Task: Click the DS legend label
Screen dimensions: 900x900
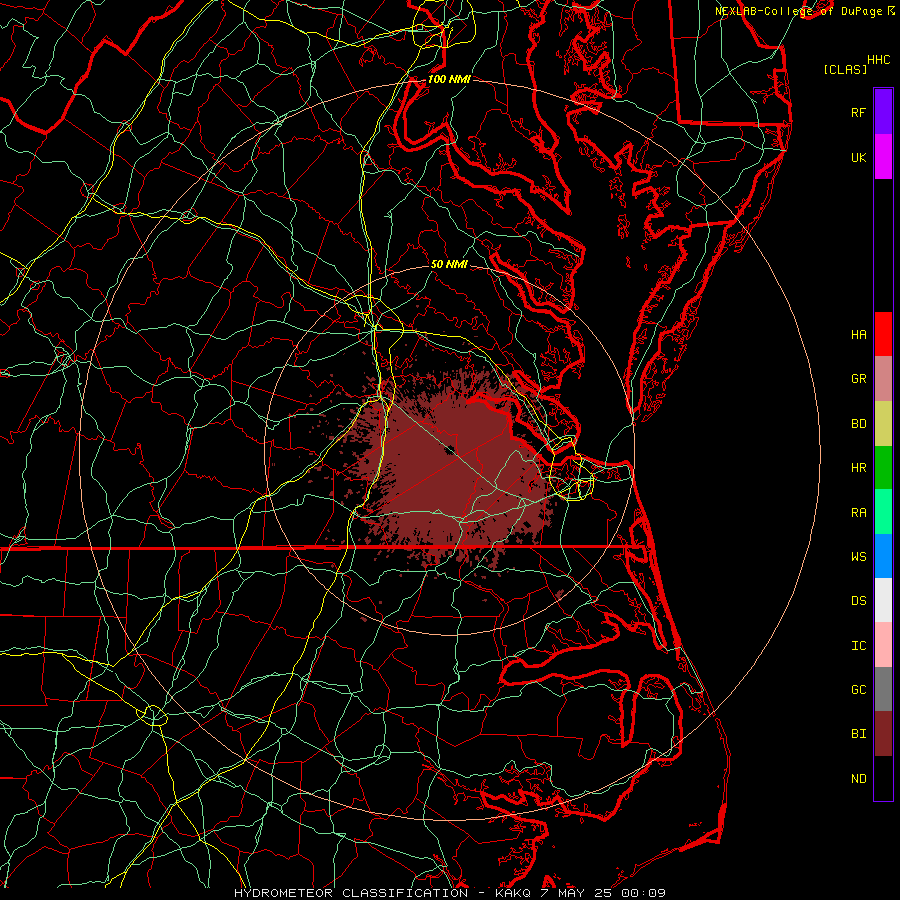Action: tap(858, 600)
